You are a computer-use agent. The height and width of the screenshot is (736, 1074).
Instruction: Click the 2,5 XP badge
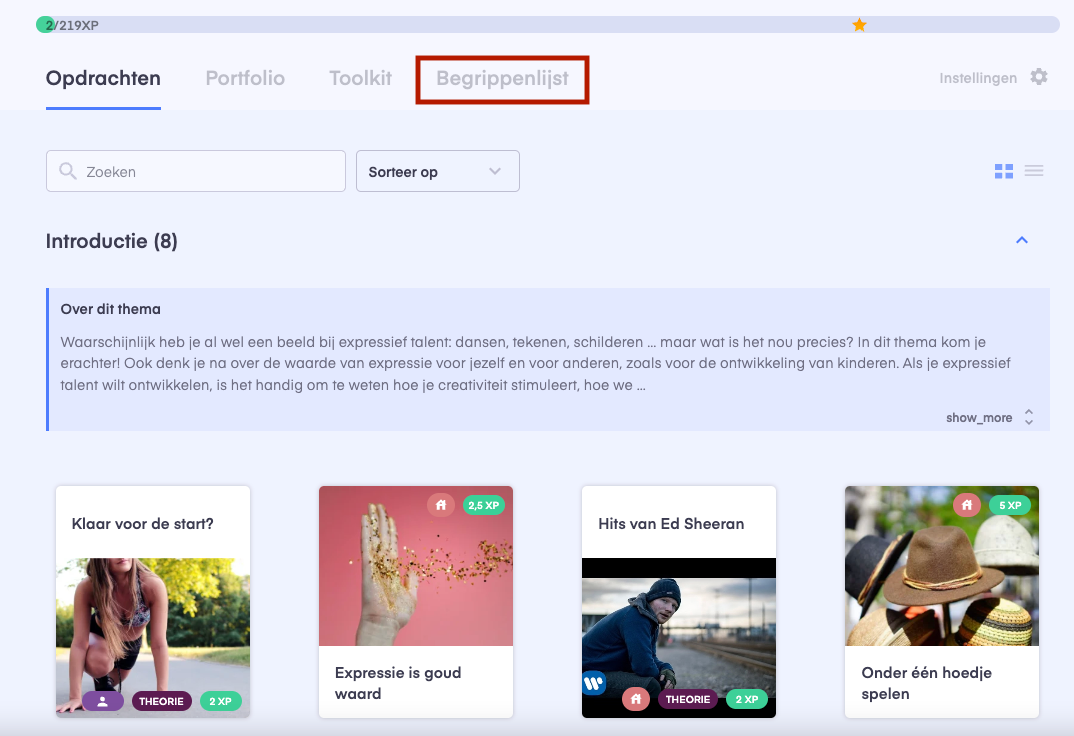click(484, 505)
